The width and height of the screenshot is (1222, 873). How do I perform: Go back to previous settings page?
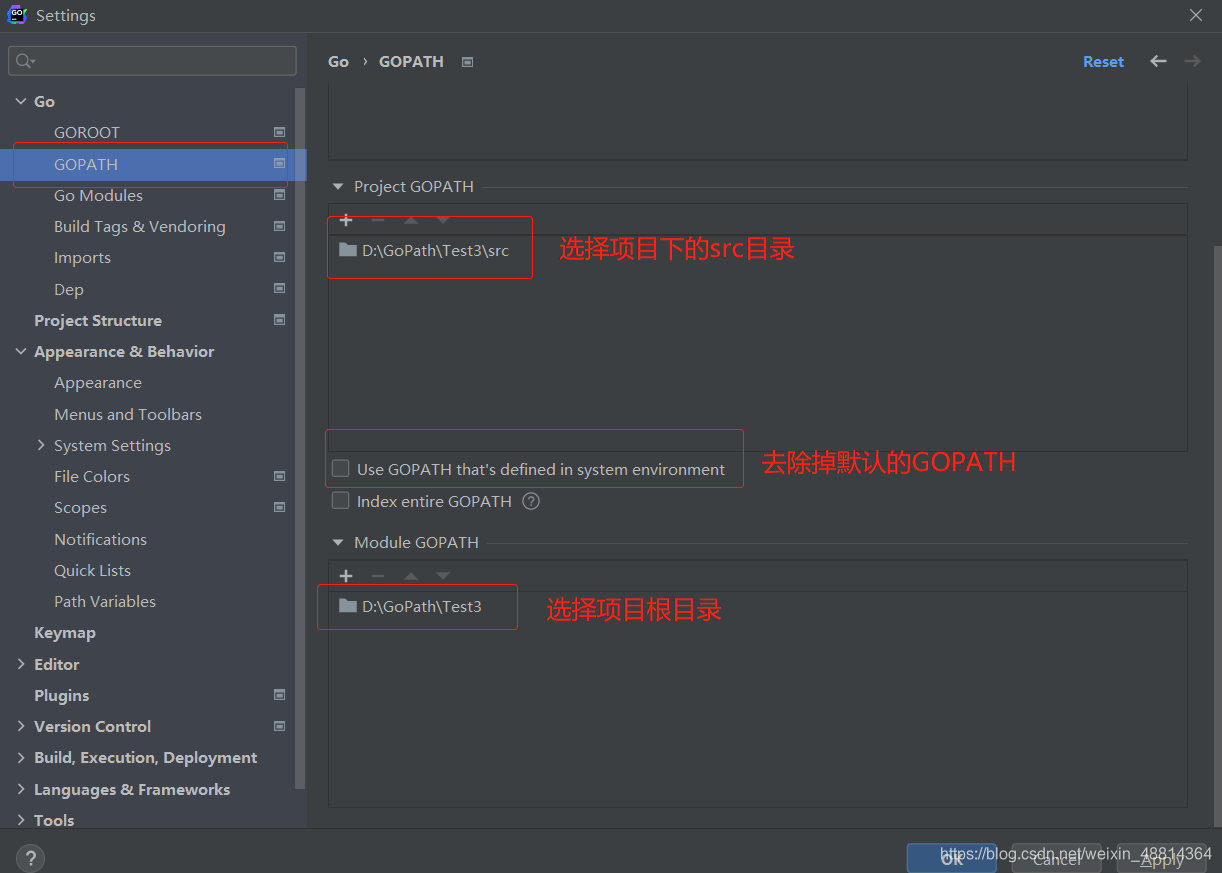pyautogui.click(x=1158, y=61)
